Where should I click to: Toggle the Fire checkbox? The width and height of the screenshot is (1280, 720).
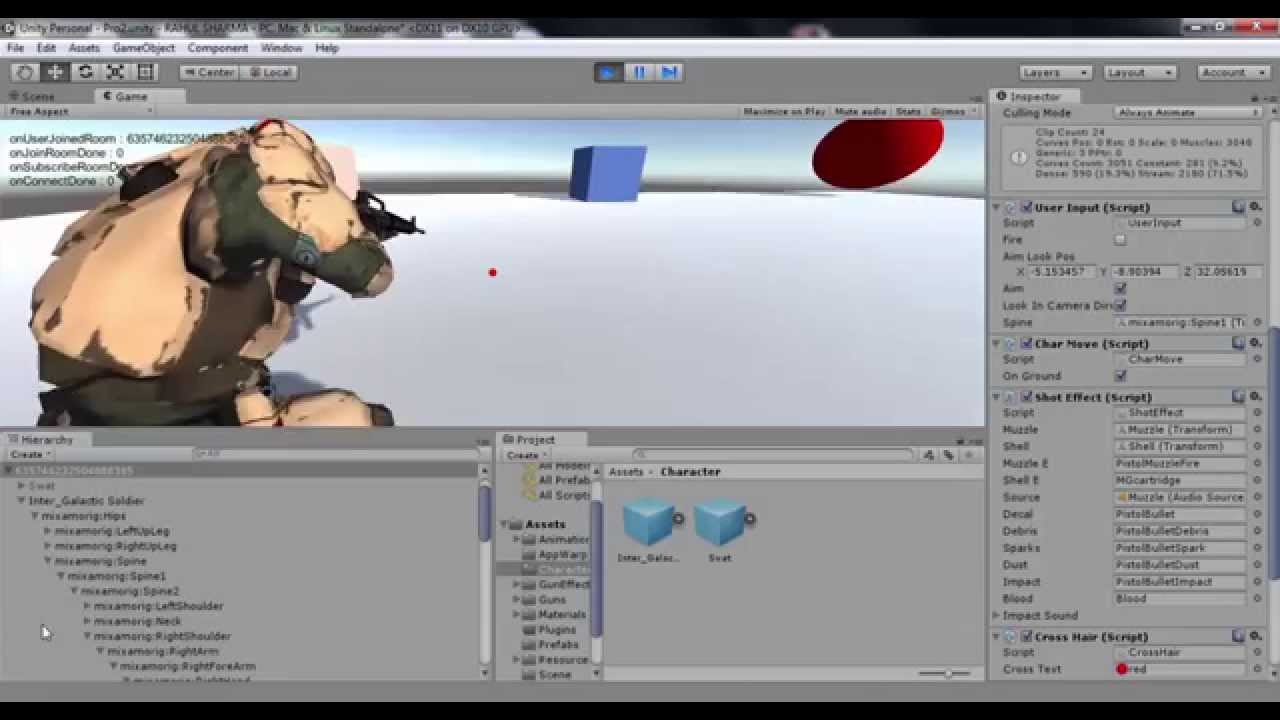(1120, 240)
